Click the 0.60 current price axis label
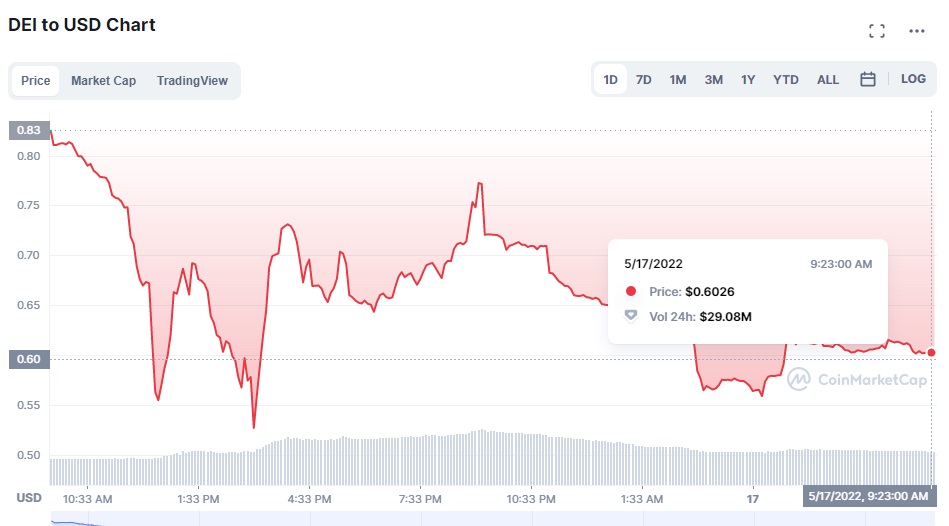This screenshot has width=949, height=526. (28, 359)
